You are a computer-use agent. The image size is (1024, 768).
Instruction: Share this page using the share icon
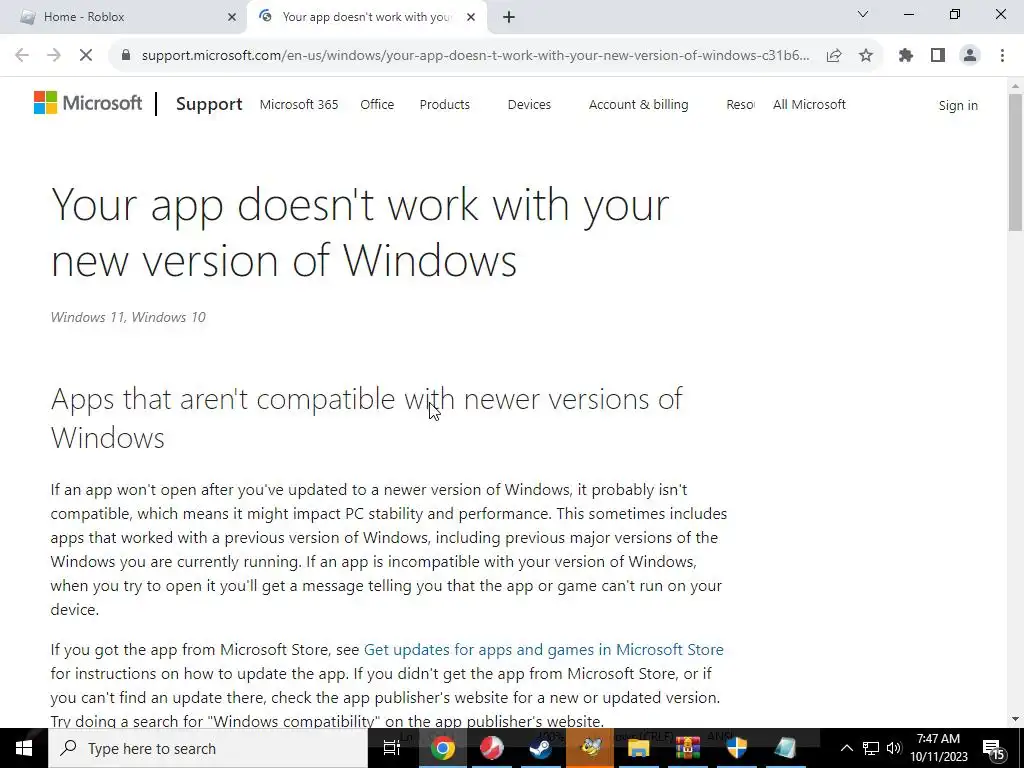tap(834, 56)
